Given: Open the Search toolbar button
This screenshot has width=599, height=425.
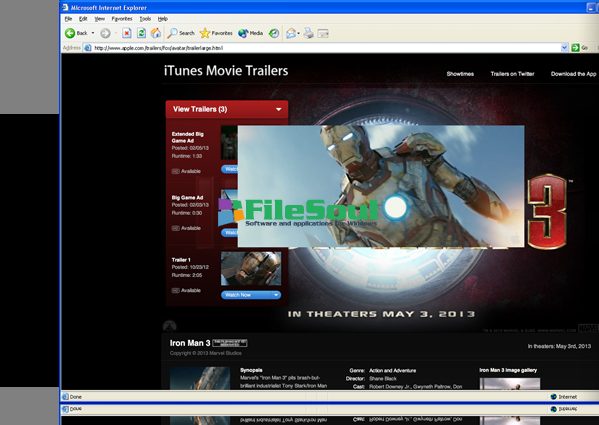Looking at the screenshot, I should pos(181,33).
